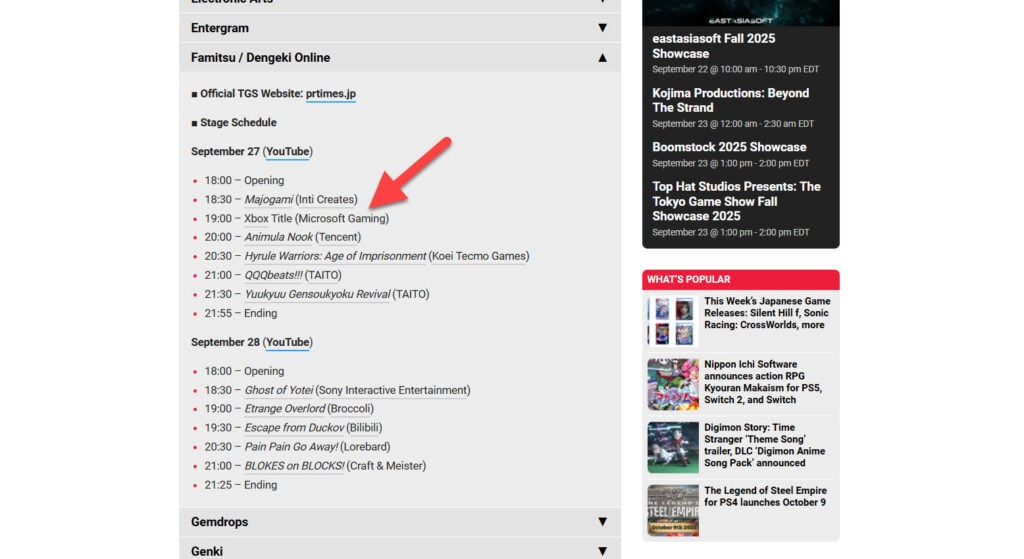Open the eastasiasoft Fall 2025 Showcase event
The height and width of the screenshot is (559, 1024).
tap(713, 46)
